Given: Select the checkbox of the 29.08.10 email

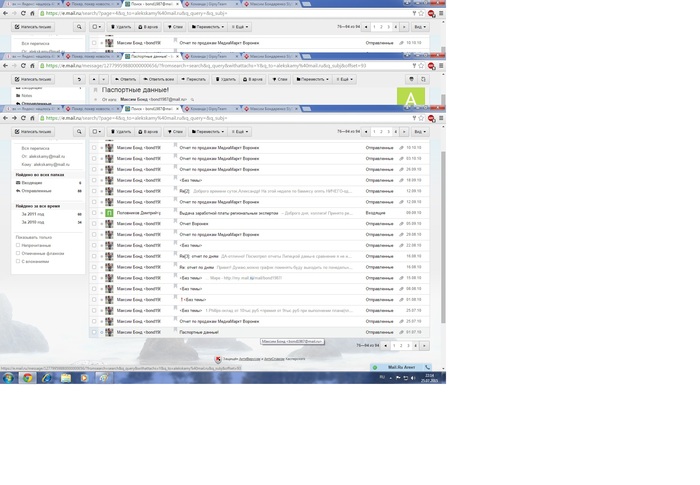Looking at the screenshot, I should tap(94, 234).
